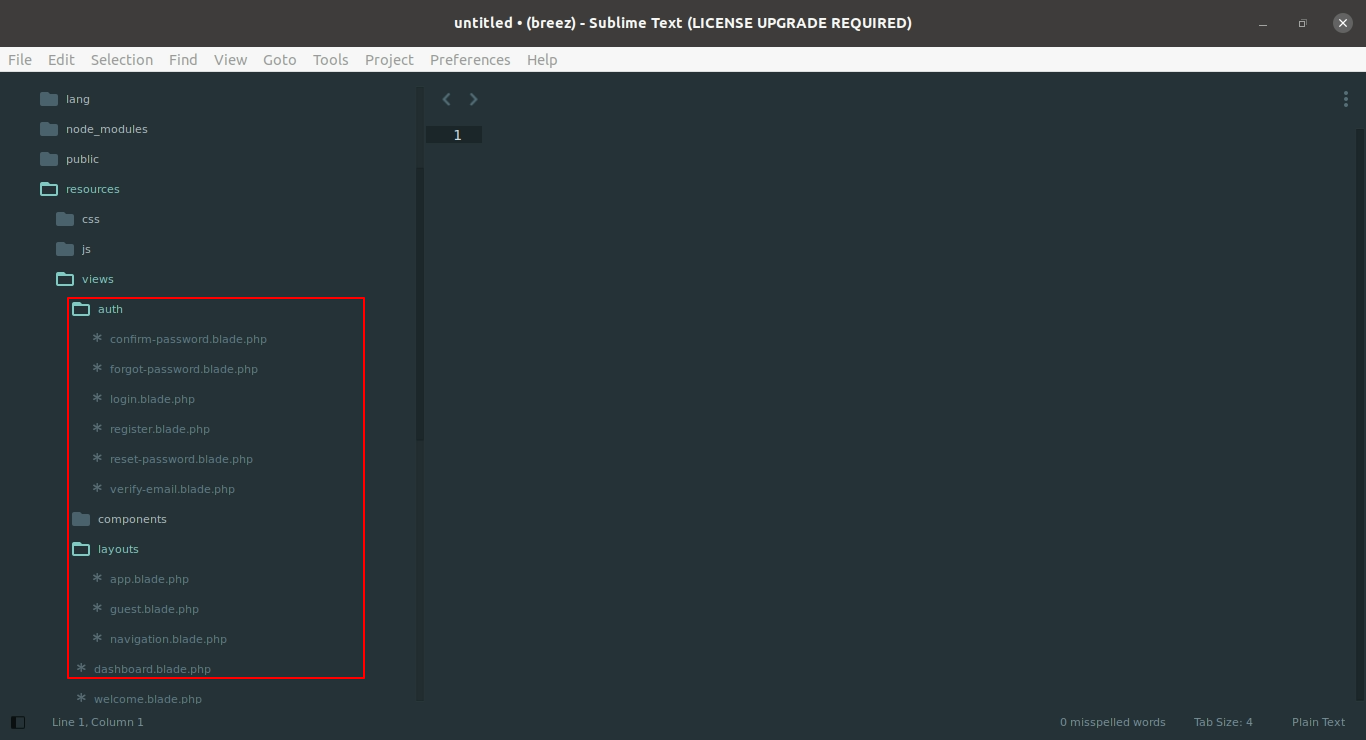
Task: Click the back navigation arrow icon
Action: [x=447, y=99]
